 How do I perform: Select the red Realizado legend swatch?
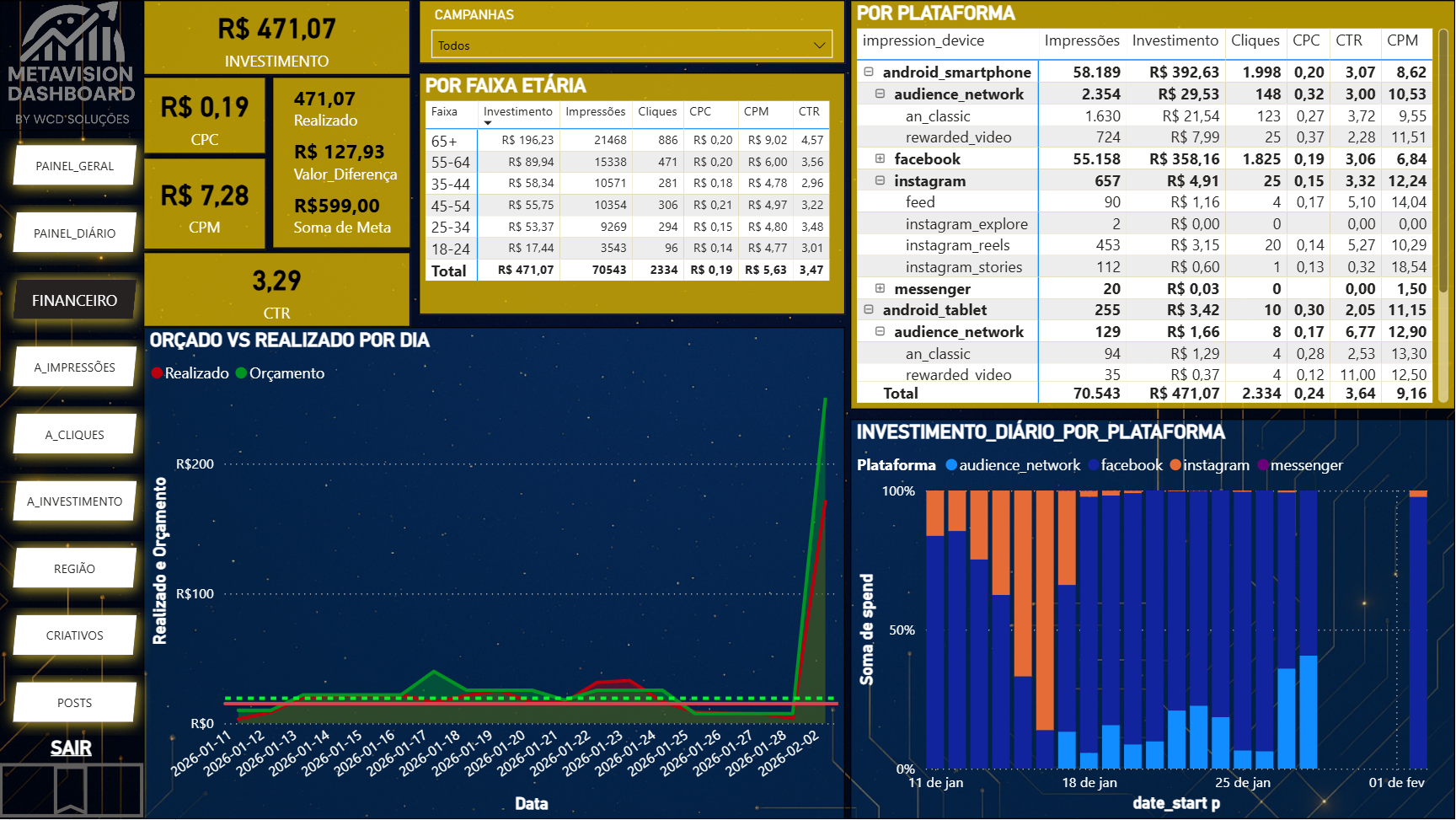tap(157, 373)
